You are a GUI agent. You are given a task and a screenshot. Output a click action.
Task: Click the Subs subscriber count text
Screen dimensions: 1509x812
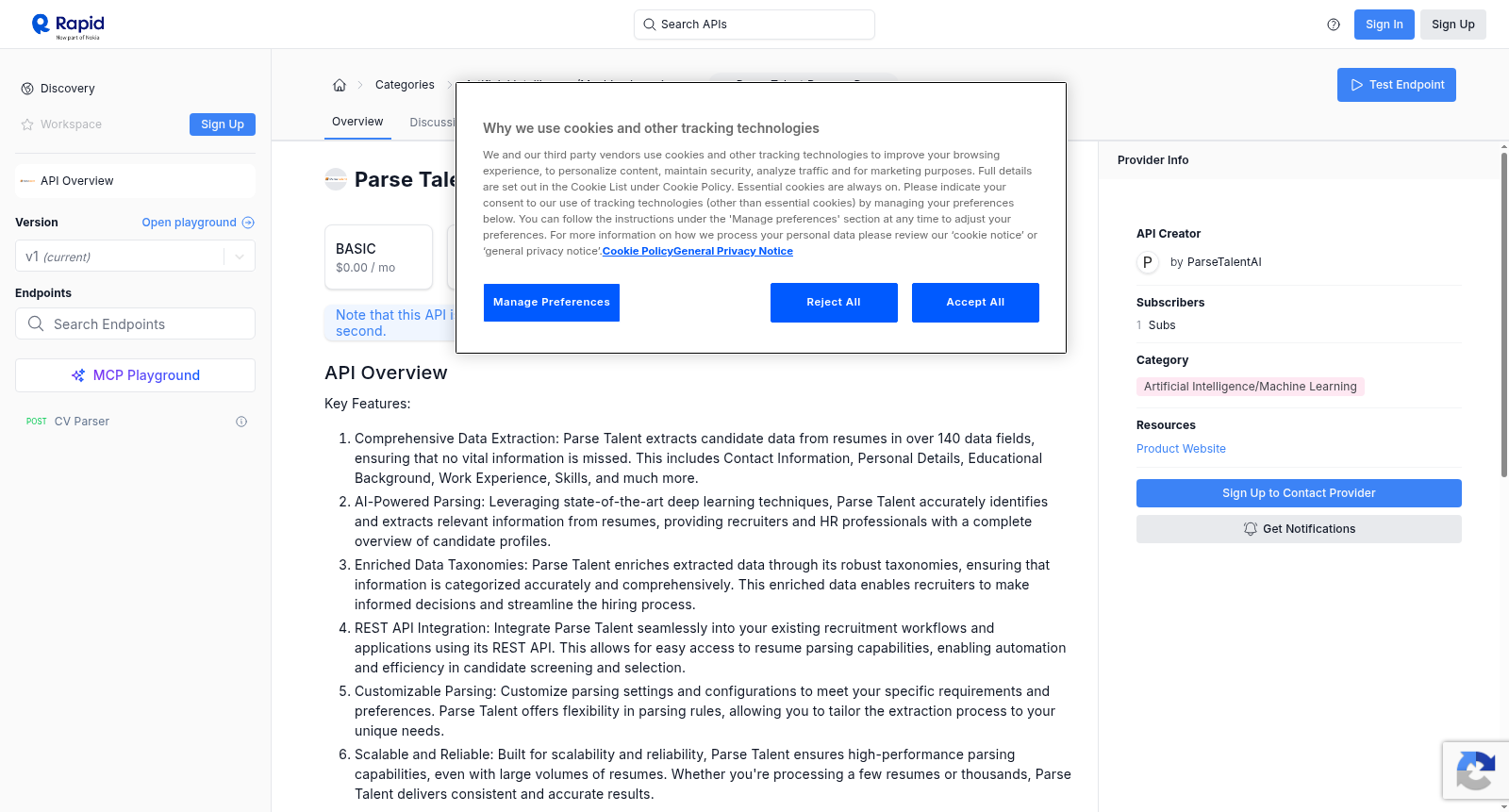click(x=1156, y=325)
